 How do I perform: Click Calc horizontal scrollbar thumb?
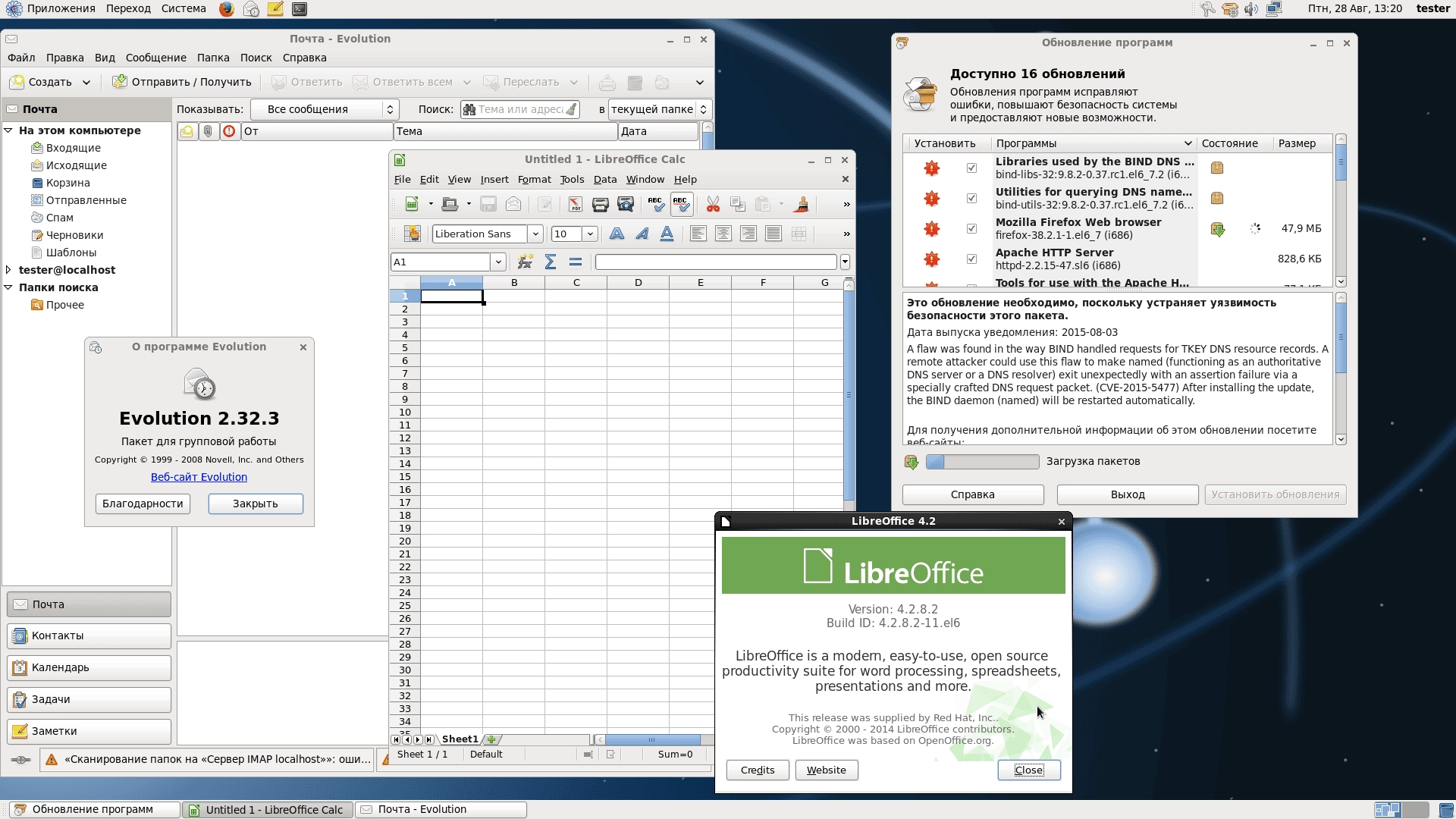652,740
